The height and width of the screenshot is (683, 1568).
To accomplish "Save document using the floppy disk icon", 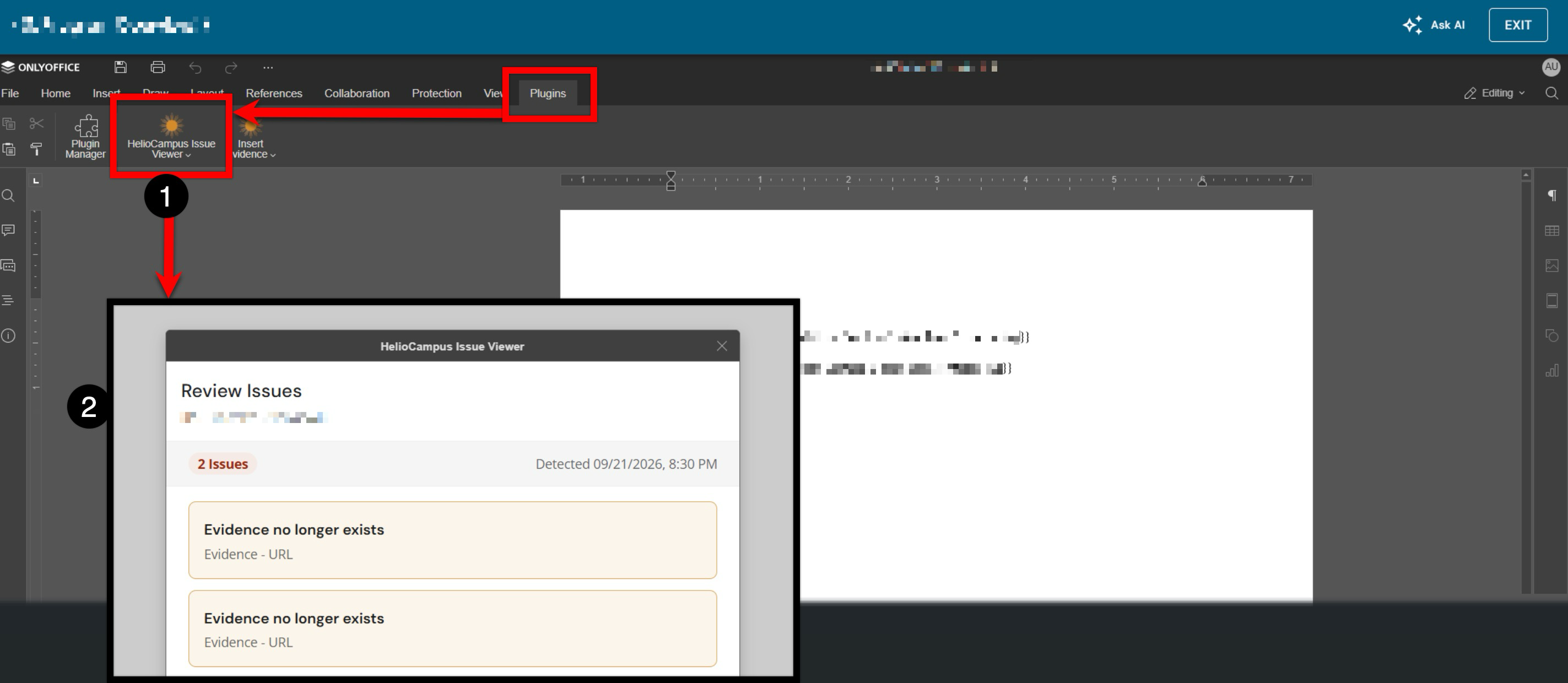I will (x=121, y=67).
